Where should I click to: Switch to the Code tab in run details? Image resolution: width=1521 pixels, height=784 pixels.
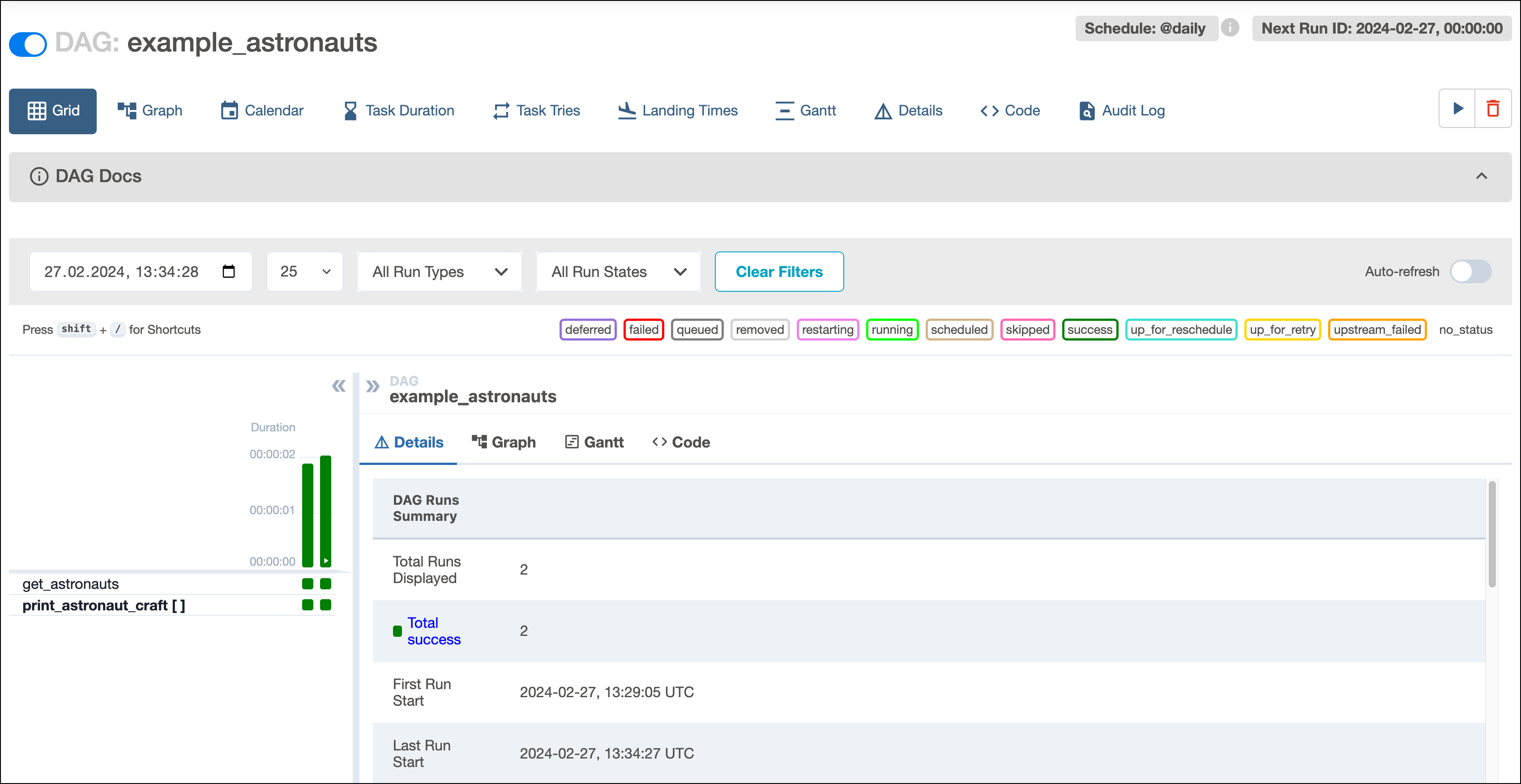(x=680, y=442)
